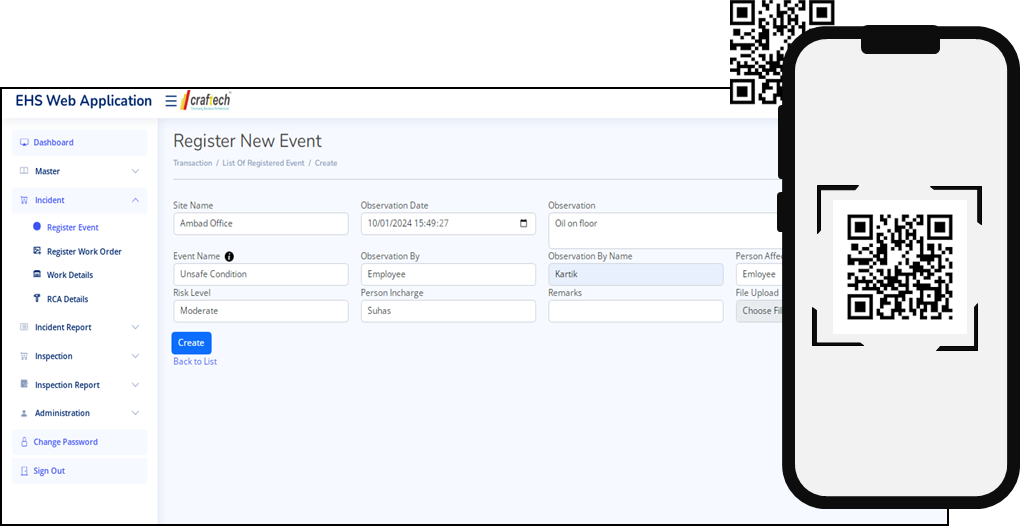Click the Inspection cart icon
Screen dimensions: 1020x526
coord(24,356)
